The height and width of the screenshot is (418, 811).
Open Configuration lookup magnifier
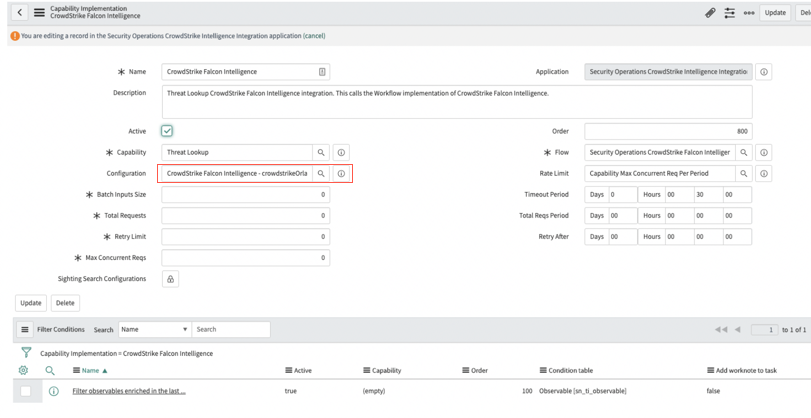point(321,173)
